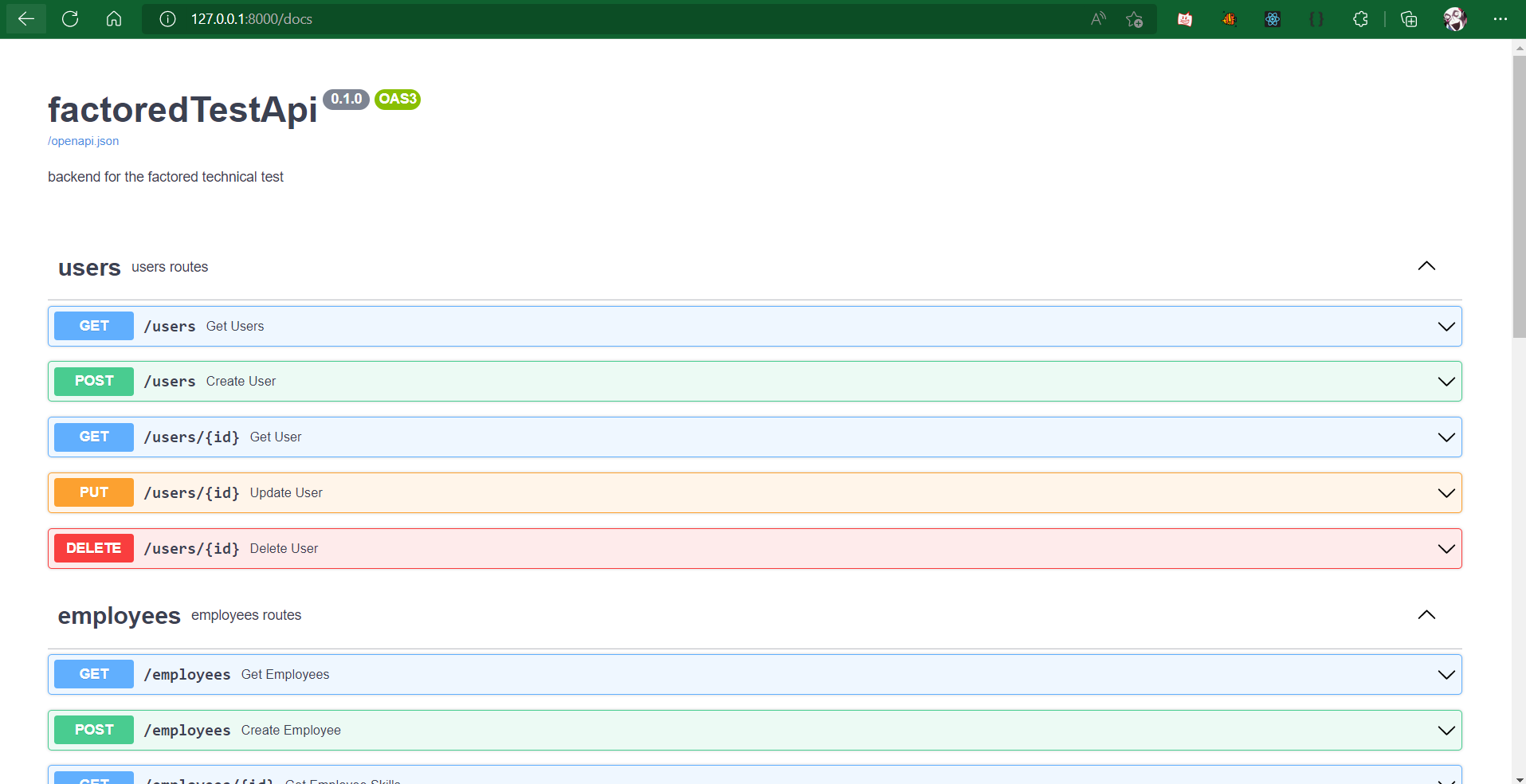Image resolution: width=1526 pixels, height=784 pixels.
Task: Click the DELETE badge for Delete User
Action: click(94, 548)
